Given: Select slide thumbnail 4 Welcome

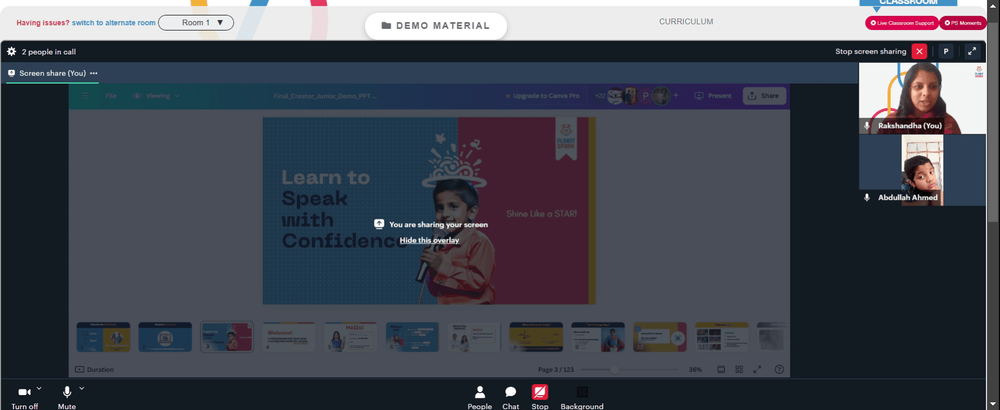Looking at the screenshot, I should coord(289,337).
